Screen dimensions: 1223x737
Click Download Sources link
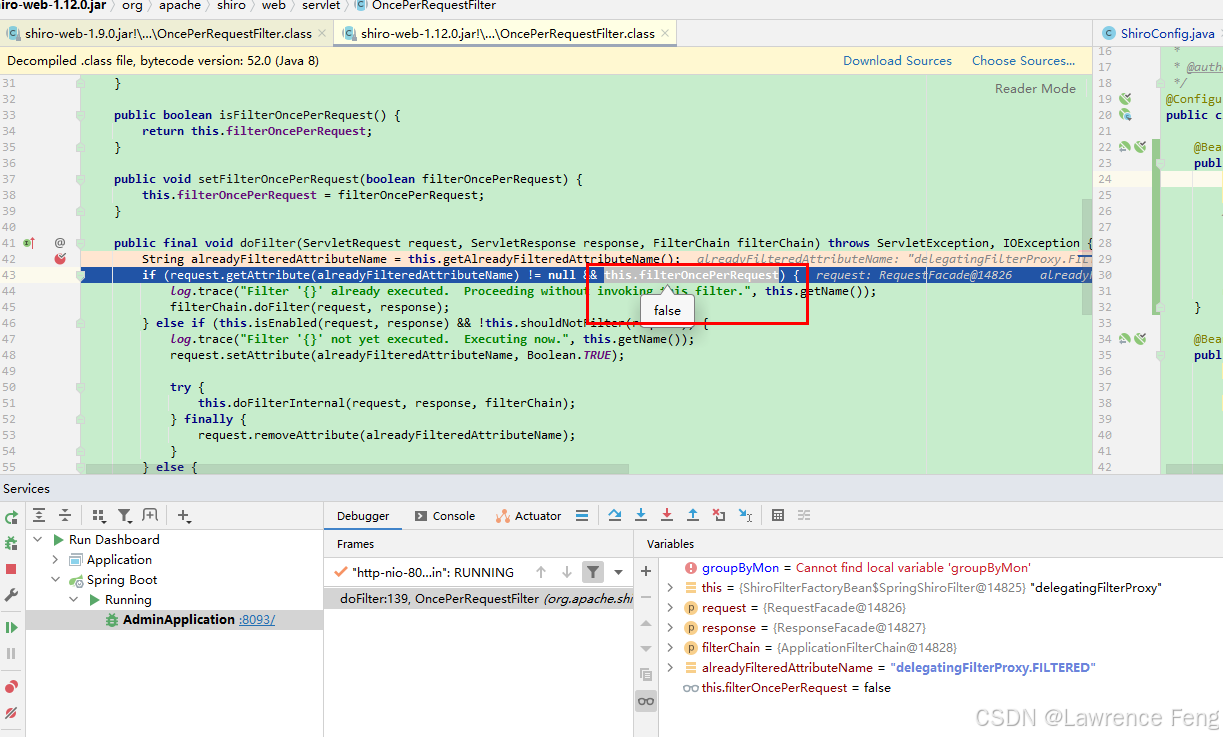(897, 60)
